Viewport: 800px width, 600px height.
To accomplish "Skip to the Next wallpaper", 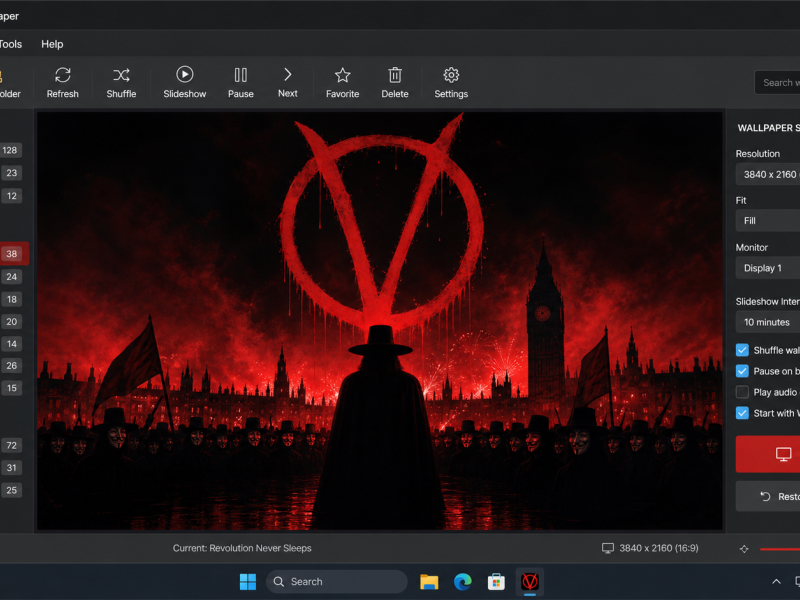I will coord(288,82).
